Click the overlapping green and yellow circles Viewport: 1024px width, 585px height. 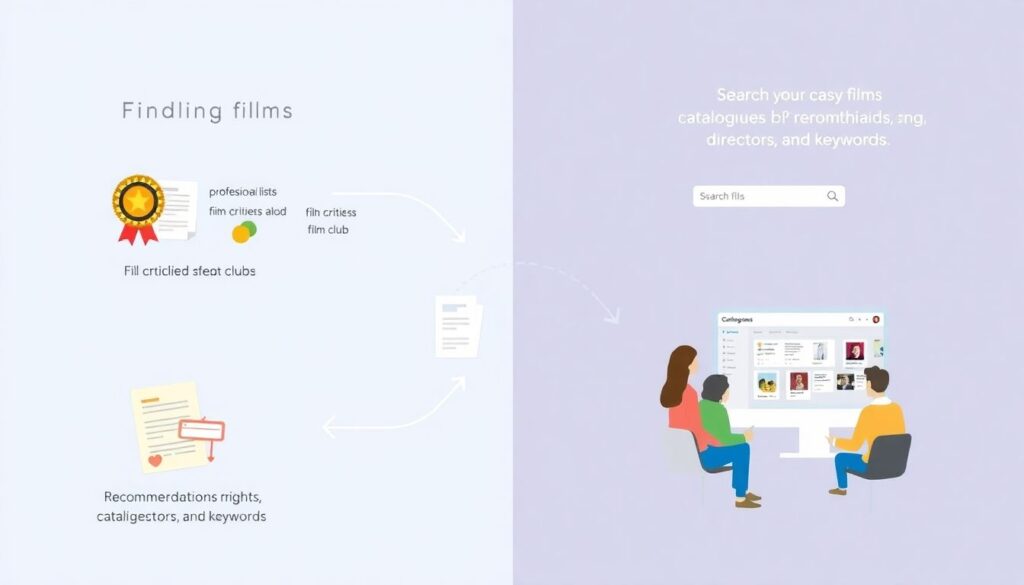(244, 232)
